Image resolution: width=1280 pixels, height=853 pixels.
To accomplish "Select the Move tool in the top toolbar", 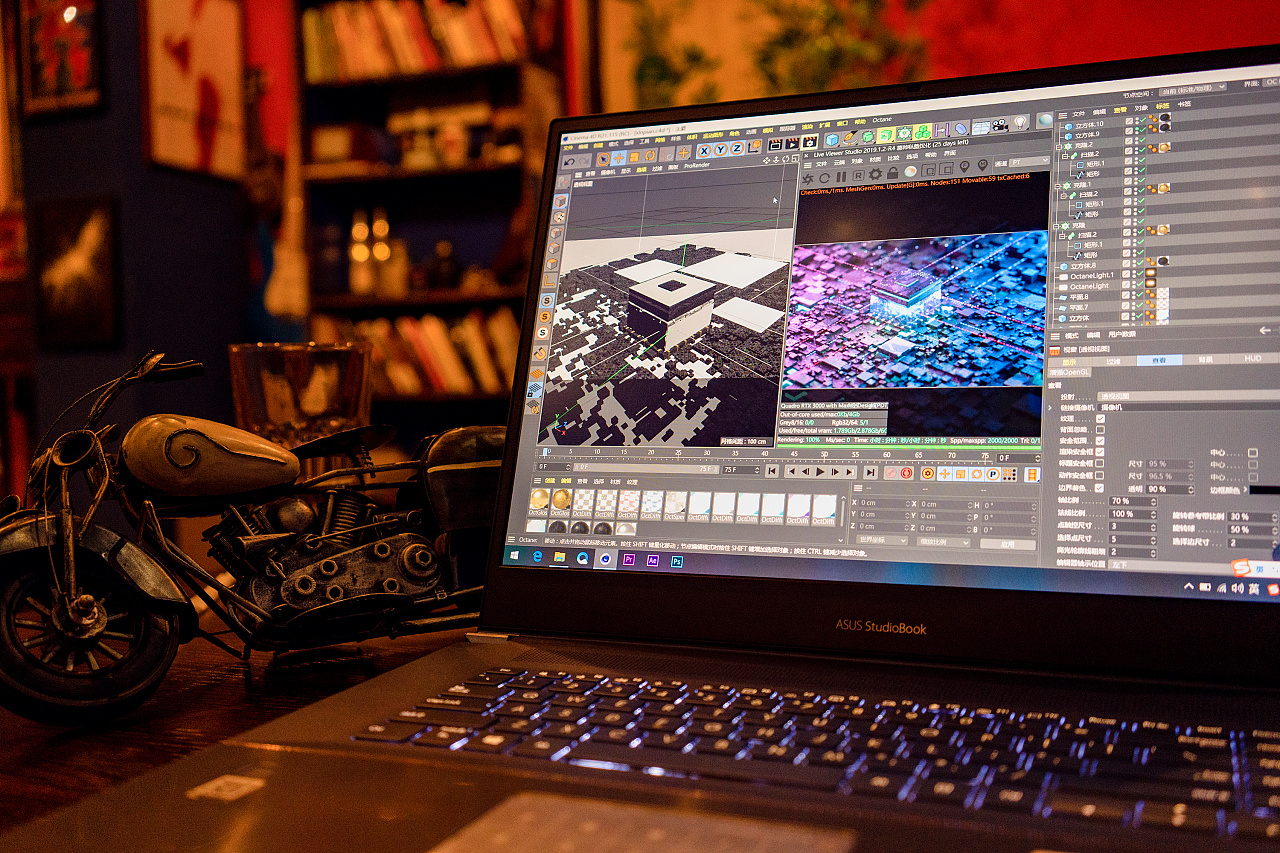I will (618, 157).
